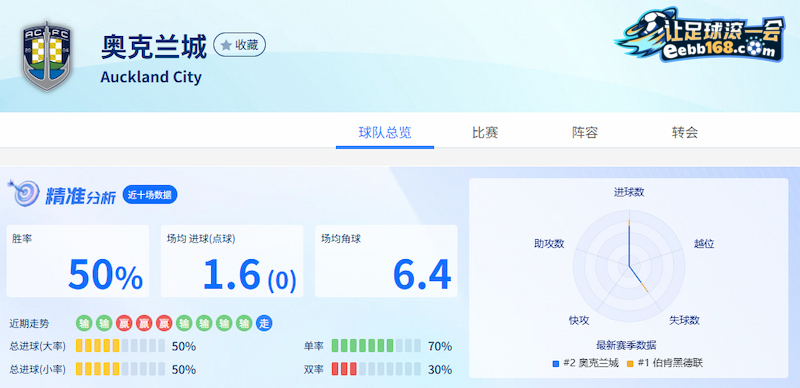Click the 助攻数 radar chart label
Image resolution: width=800 pixels, height=388 pixels.
(x=549, y=244)
